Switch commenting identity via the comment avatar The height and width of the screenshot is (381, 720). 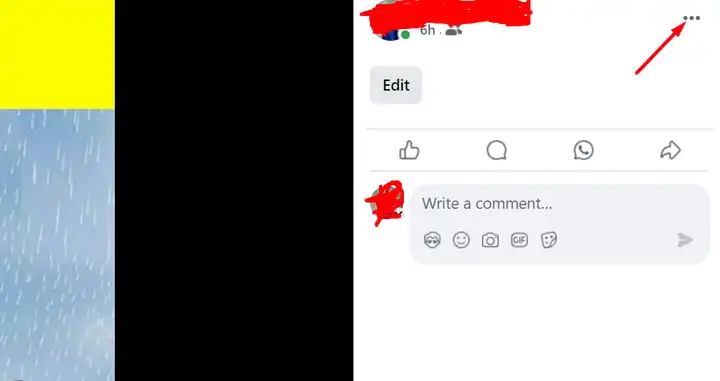[x=386, y=202]
